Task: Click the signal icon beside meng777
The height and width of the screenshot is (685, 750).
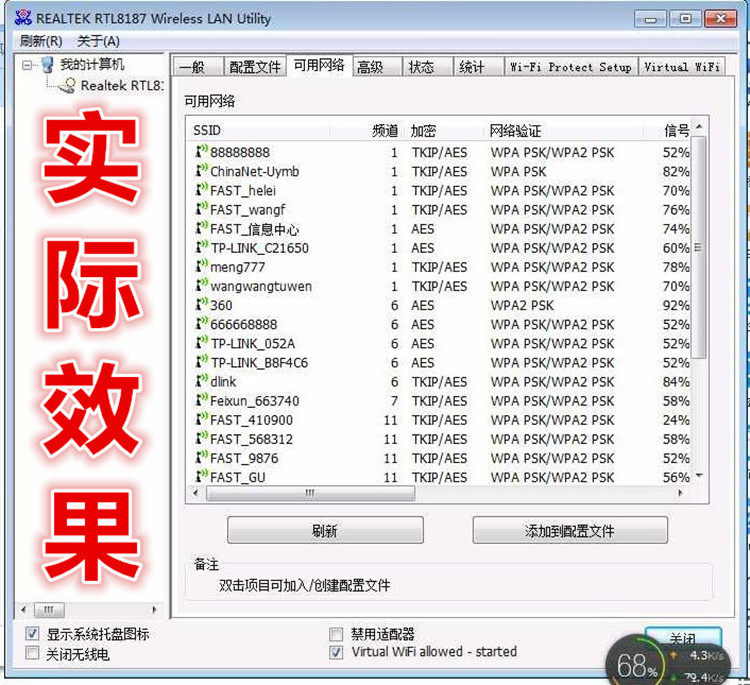Action: click(201, 266)
